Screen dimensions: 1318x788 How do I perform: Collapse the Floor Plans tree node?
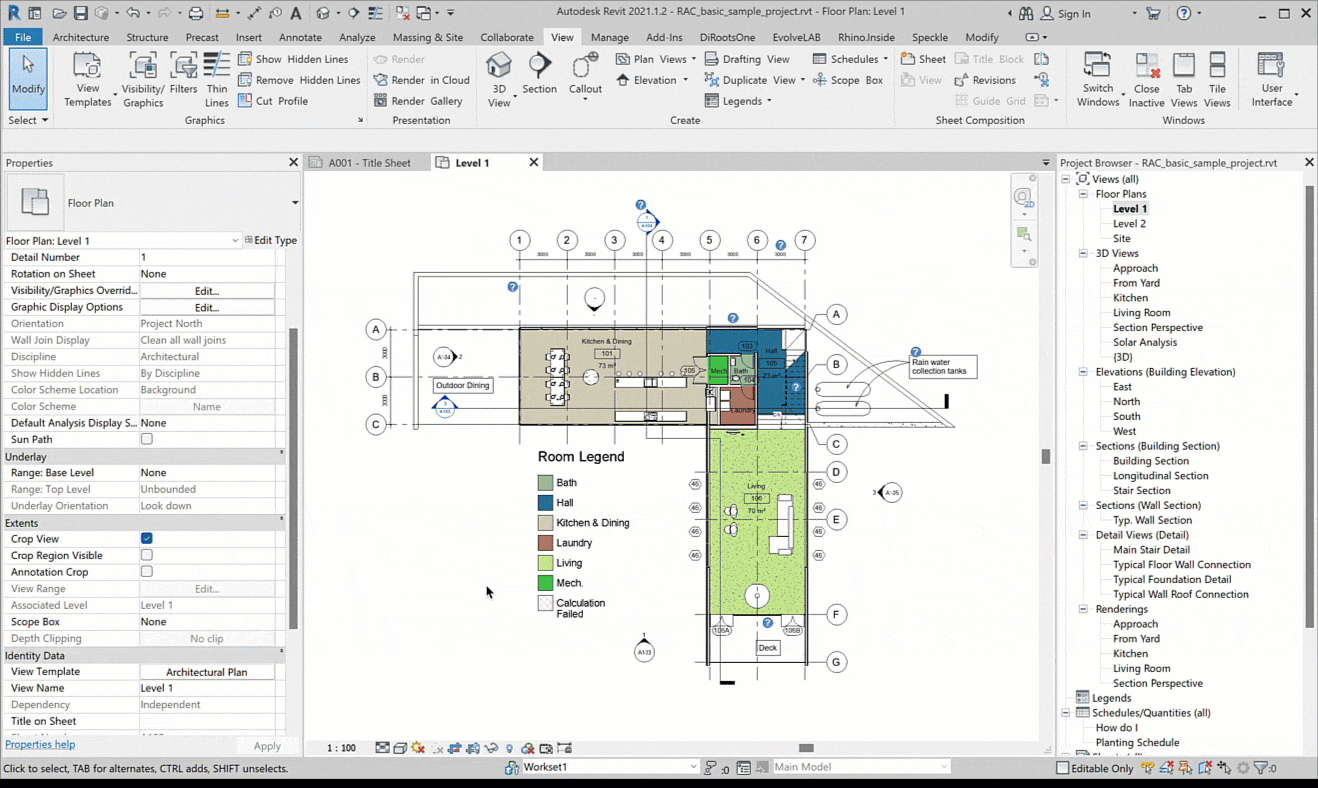1082,194
